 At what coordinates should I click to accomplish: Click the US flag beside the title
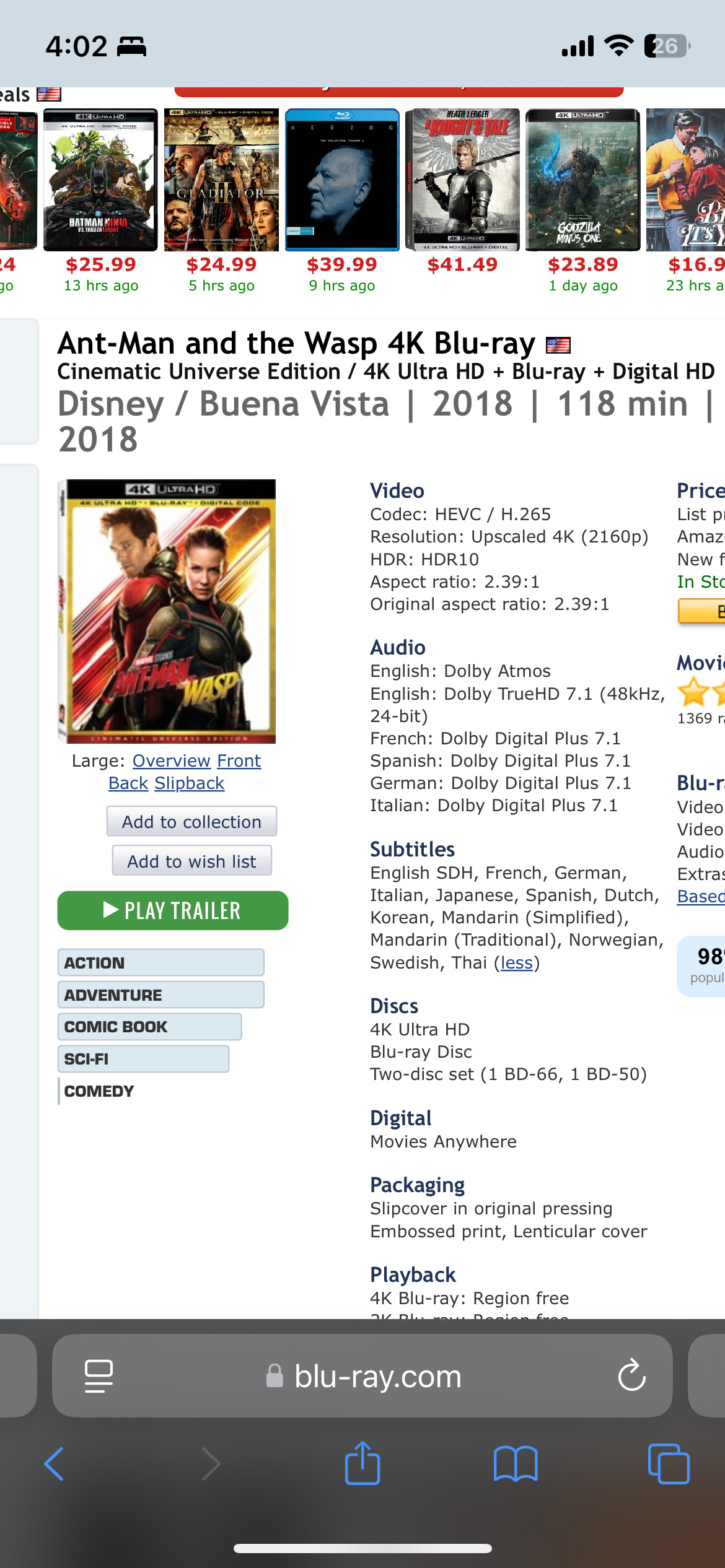click(558, 345)
